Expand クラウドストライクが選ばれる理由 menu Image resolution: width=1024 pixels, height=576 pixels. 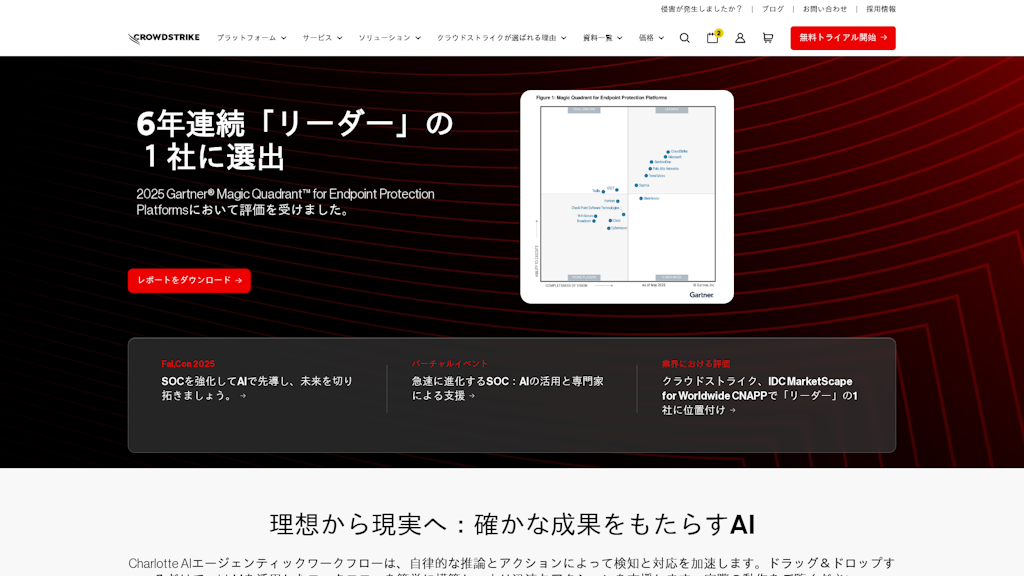502,38
